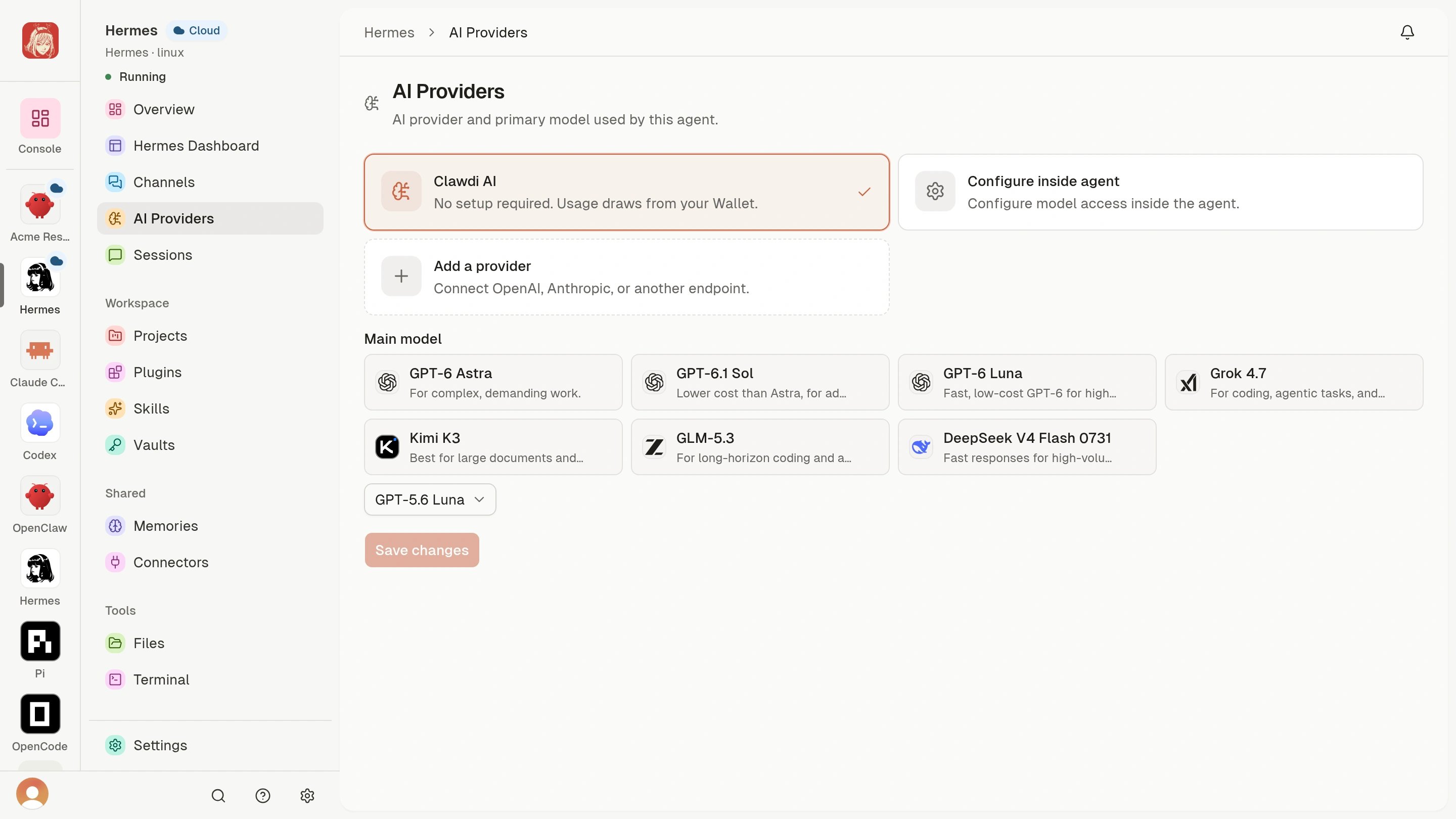Open the OpenClaw agent icon

(40, 495)
